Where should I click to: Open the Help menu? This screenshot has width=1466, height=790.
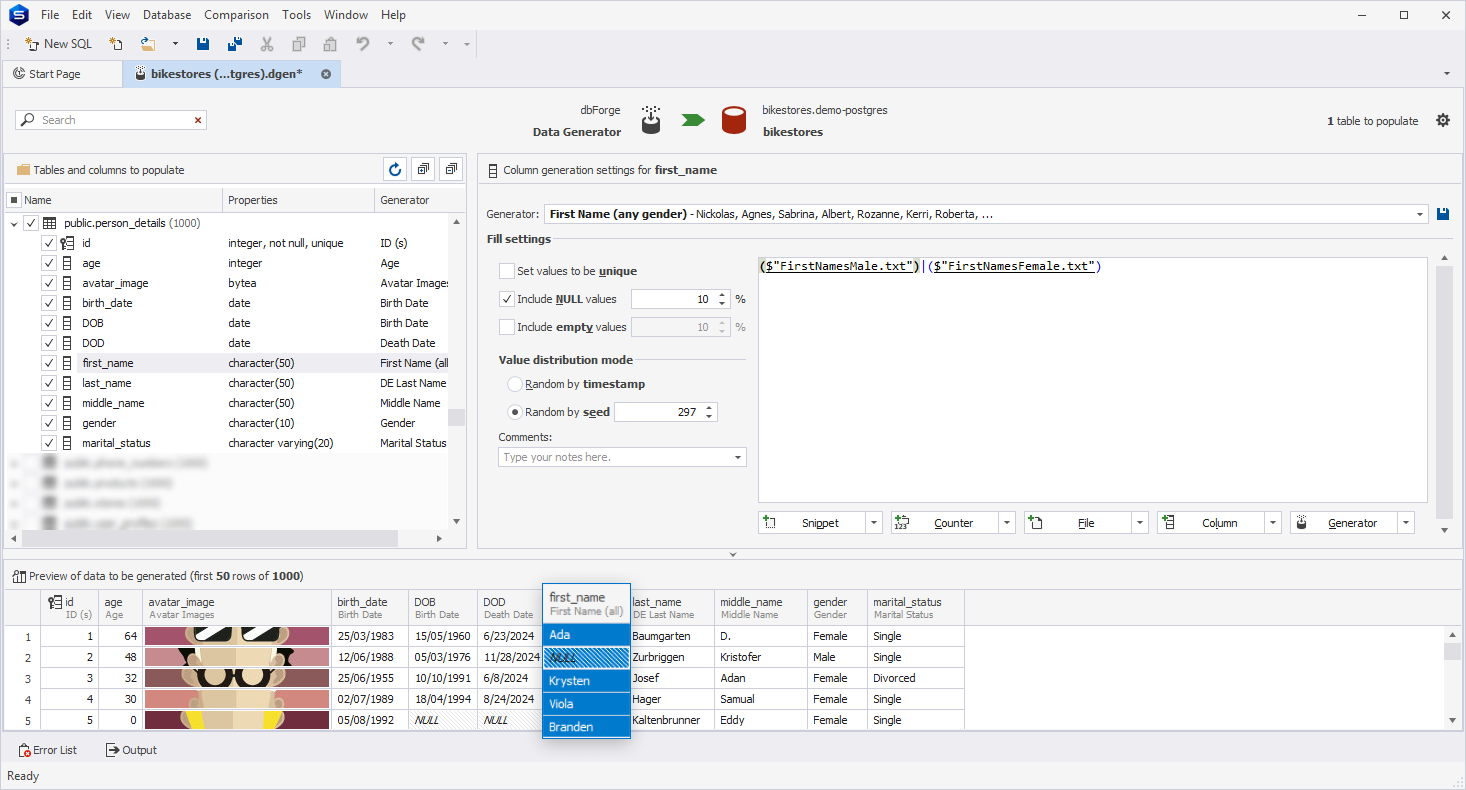[393, 15]
